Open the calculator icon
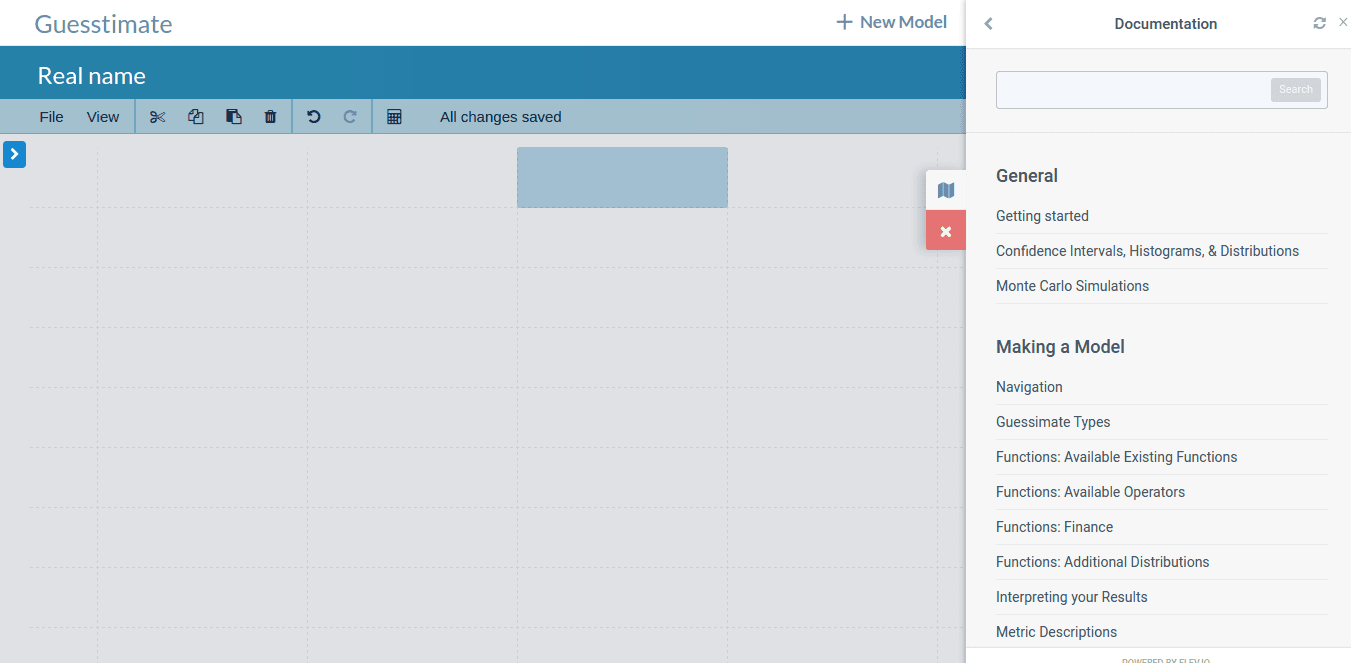This screenshot has width=1351, height=663. (394, 117)
